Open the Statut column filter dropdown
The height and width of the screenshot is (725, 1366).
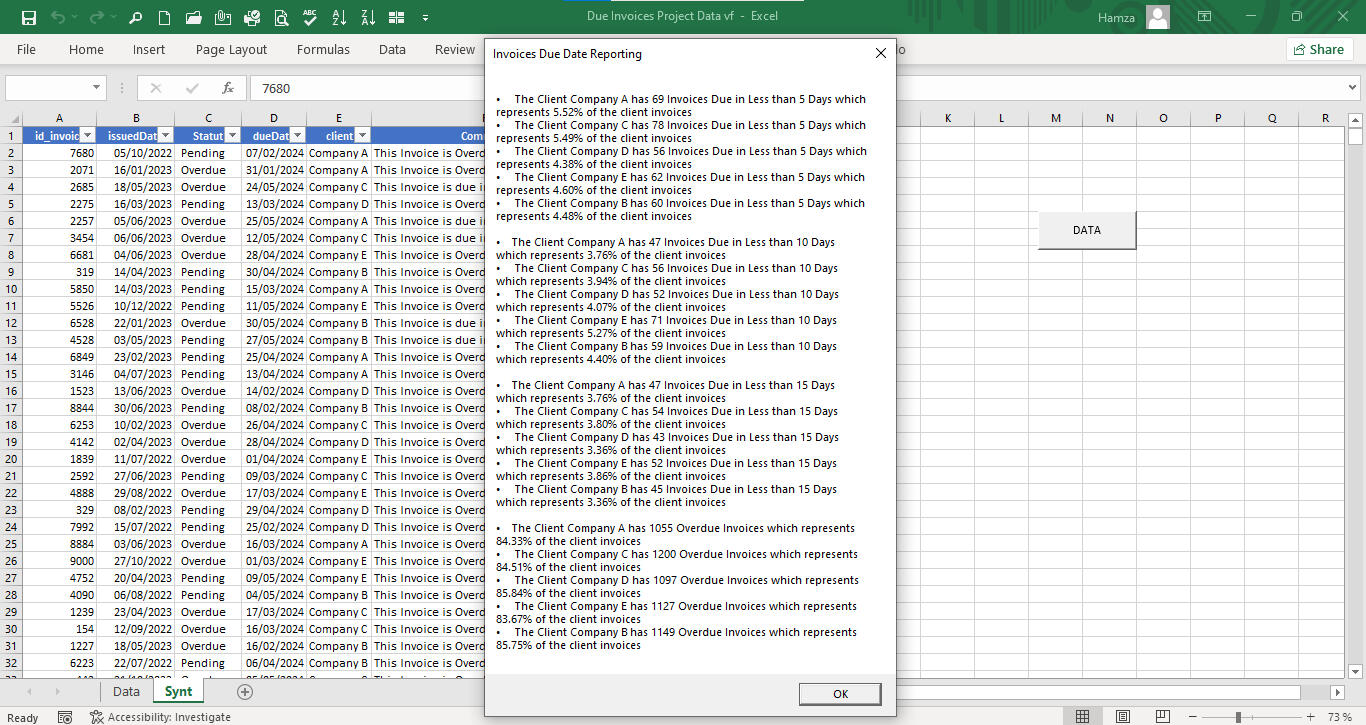click(232, 136)
